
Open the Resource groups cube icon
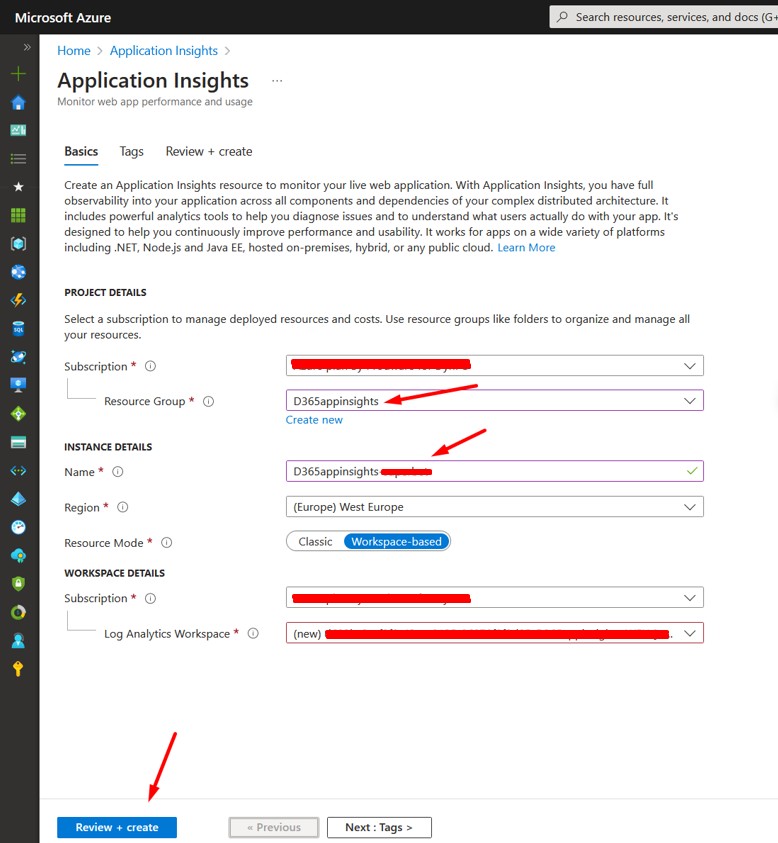(x=18, y=244)
